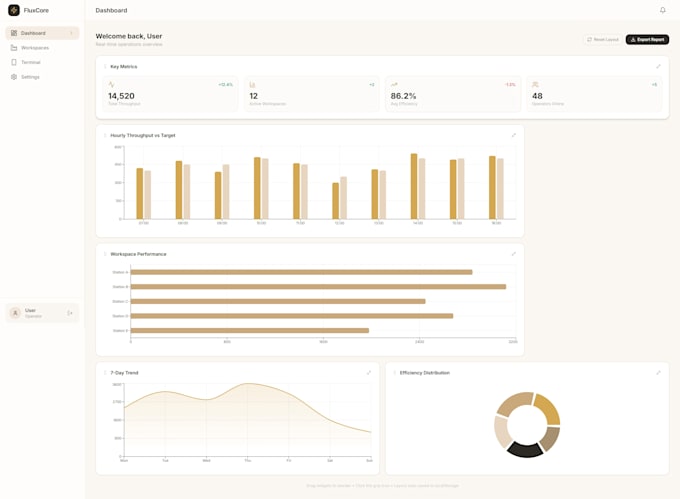Open the User Operator profile card

tap(42, 313)
